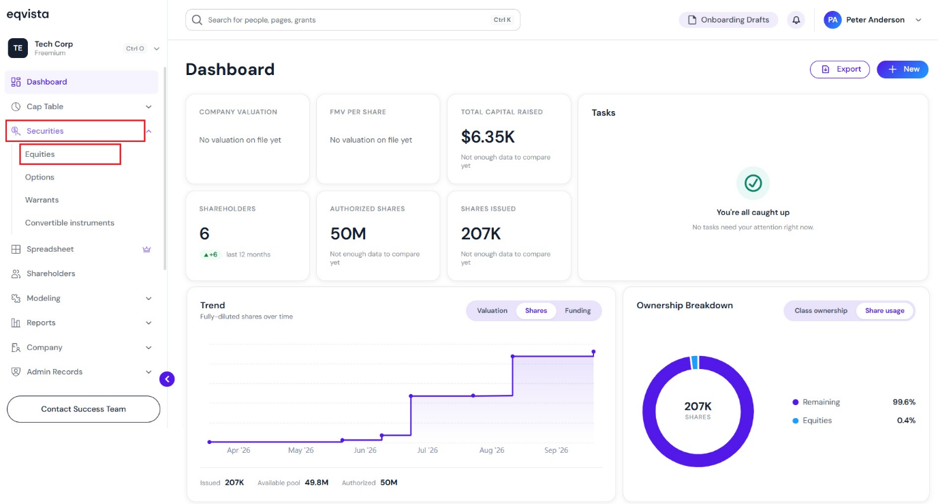The height and width of the screenshot is (504, 938).
Task: Click the +6 green change badge
Action: 210,255
